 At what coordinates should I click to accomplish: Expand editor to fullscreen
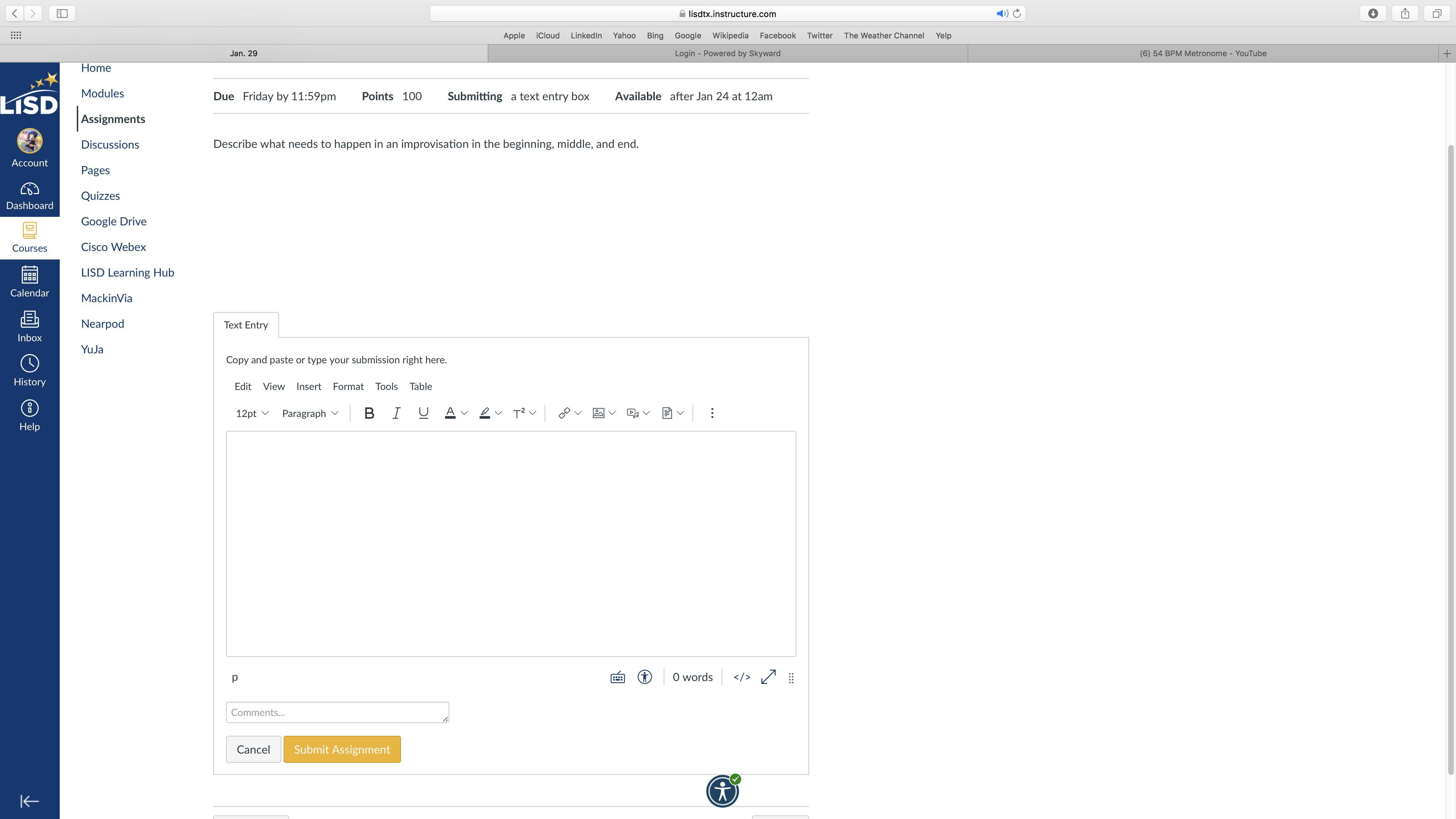click(x=768, y=677)
